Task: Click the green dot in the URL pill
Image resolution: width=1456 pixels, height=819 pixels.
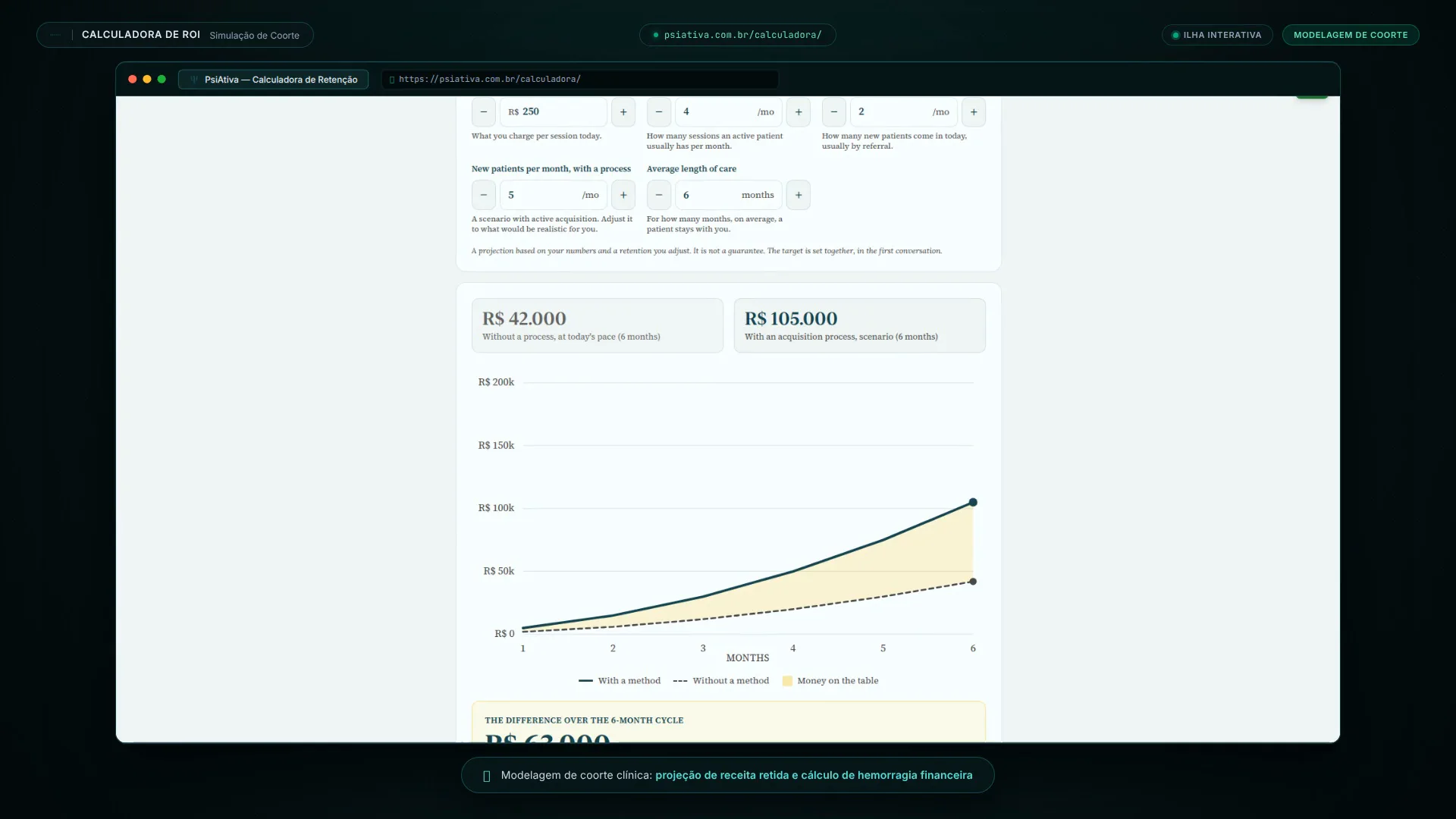Action: click(x=656, y=35)
